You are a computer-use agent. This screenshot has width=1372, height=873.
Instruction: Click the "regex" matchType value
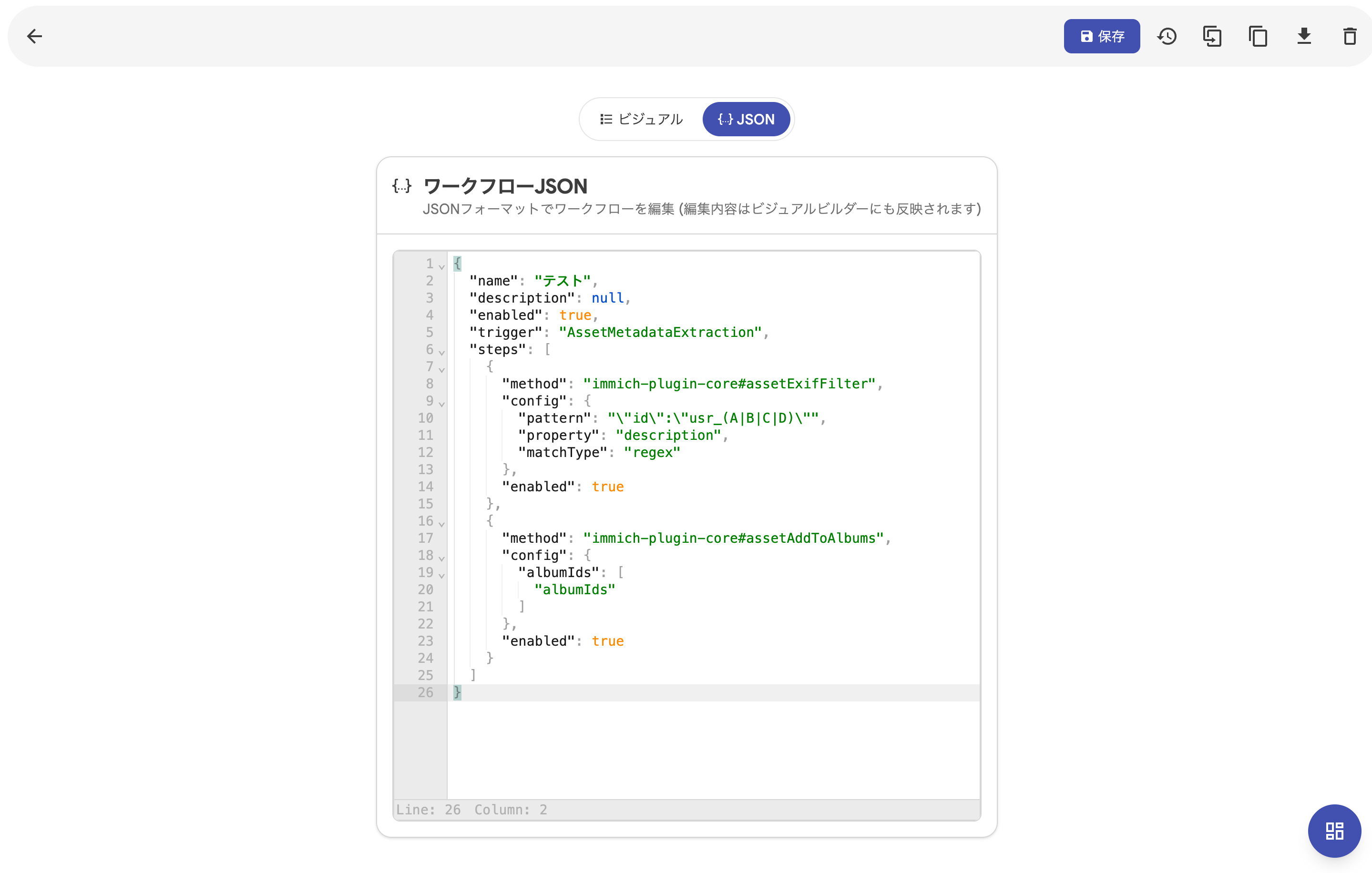point(652,452)
